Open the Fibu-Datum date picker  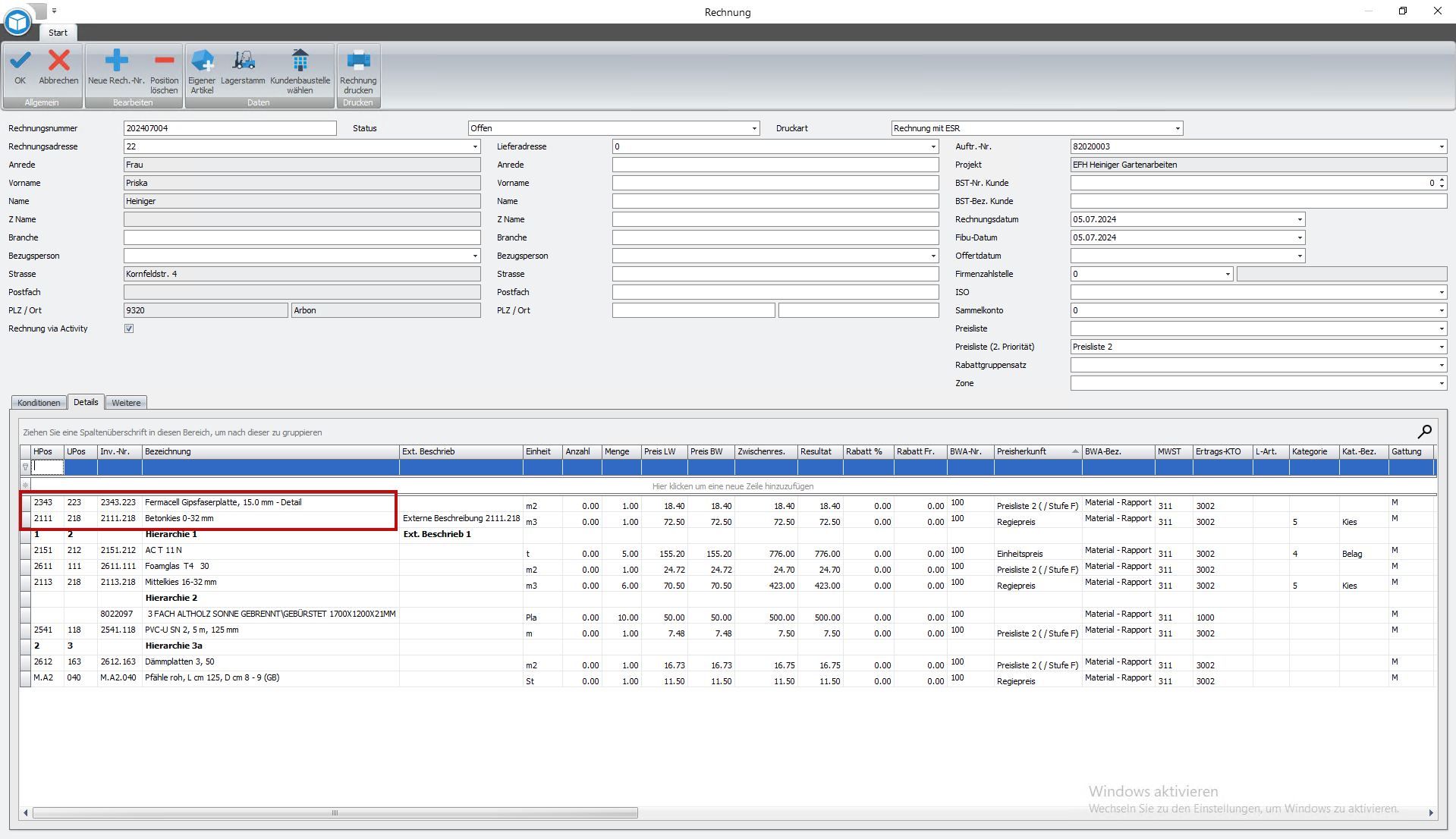pos(1300,237)
